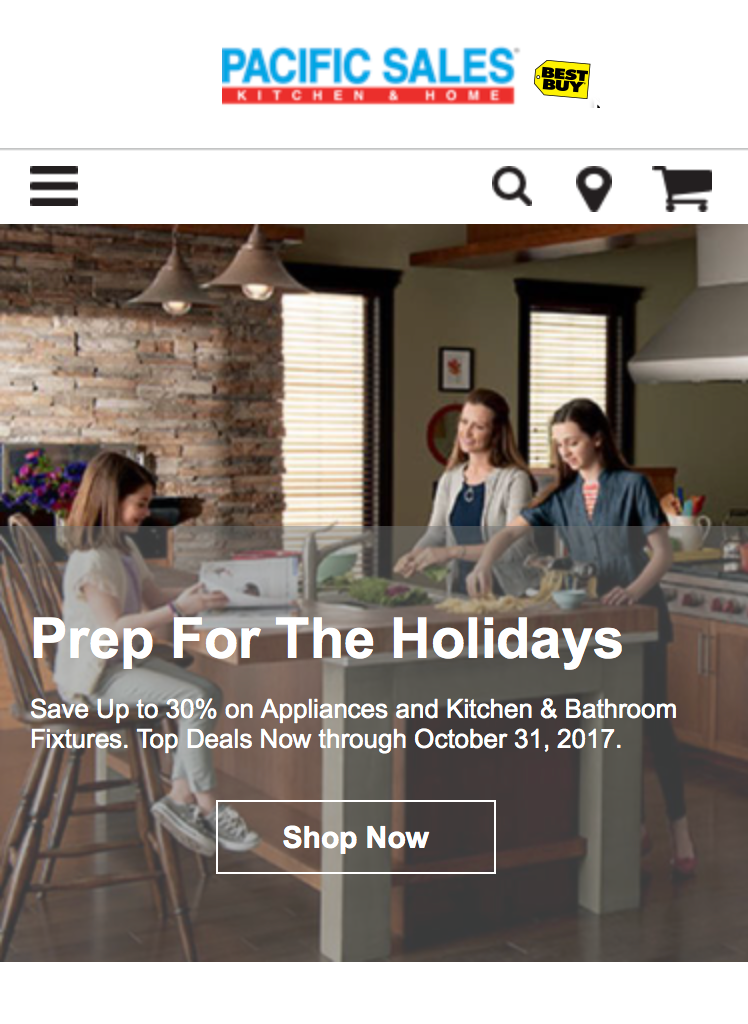Viewport: 748px width, 1024px height.
Task: Find a store using the location pin icon
Action: (594, 189)
